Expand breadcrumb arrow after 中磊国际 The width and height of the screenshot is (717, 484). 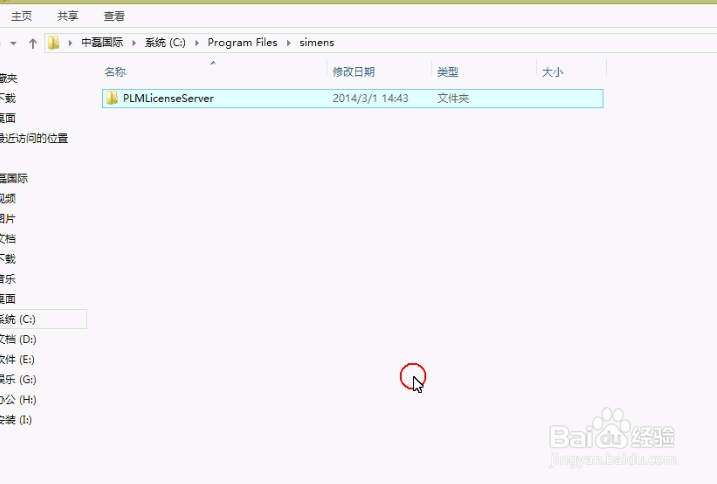click(134, 43)
